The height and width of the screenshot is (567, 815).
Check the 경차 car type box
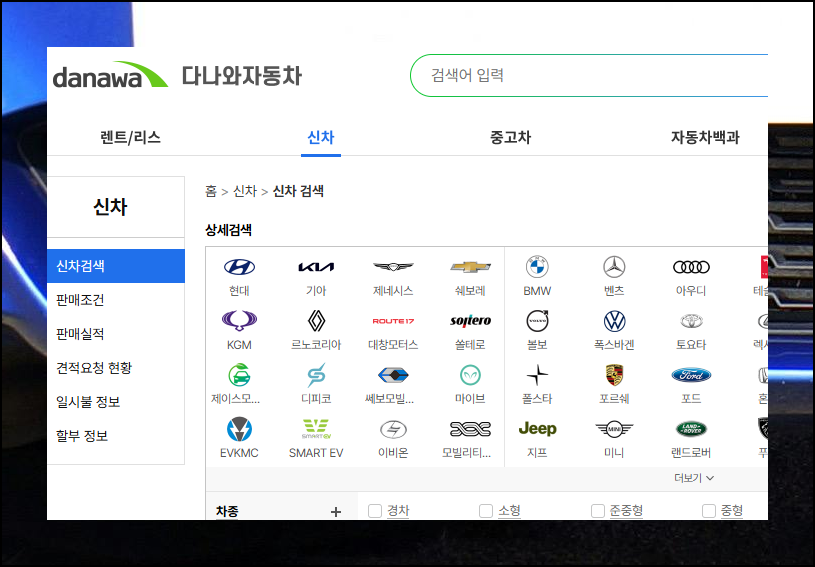point(375,511)
